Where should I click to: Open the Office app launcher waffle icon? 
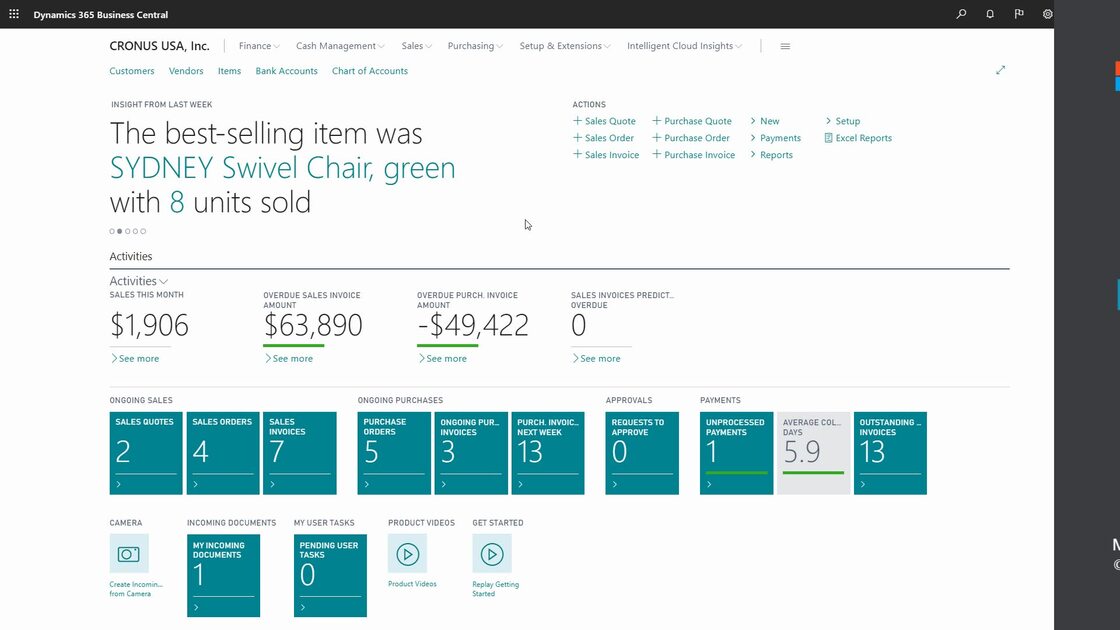point(14,12)
